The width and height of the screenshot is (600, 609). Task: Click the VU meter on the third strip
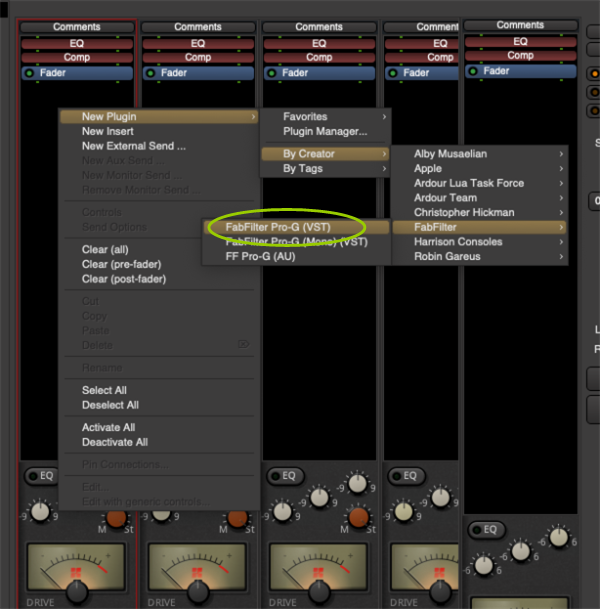pos(318,566)
